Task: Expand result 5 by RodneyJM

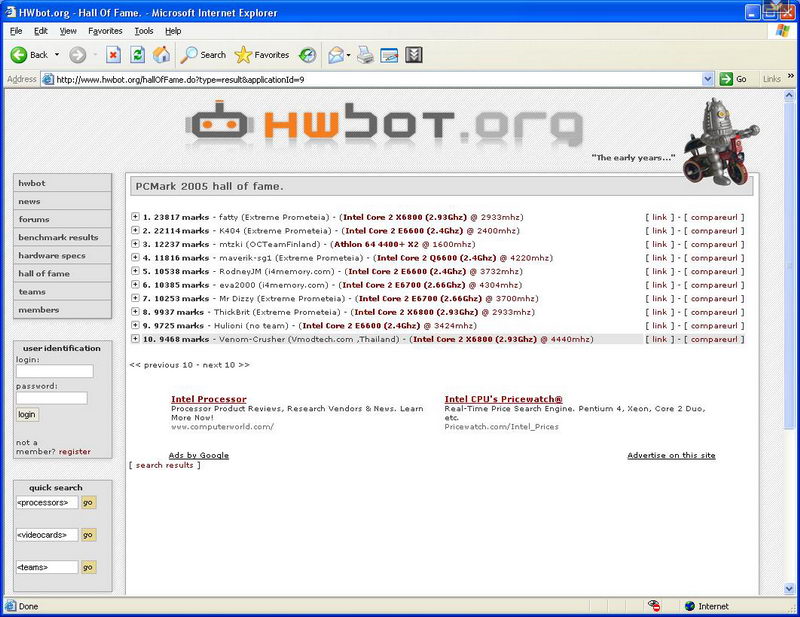Action: pos(135,271)
